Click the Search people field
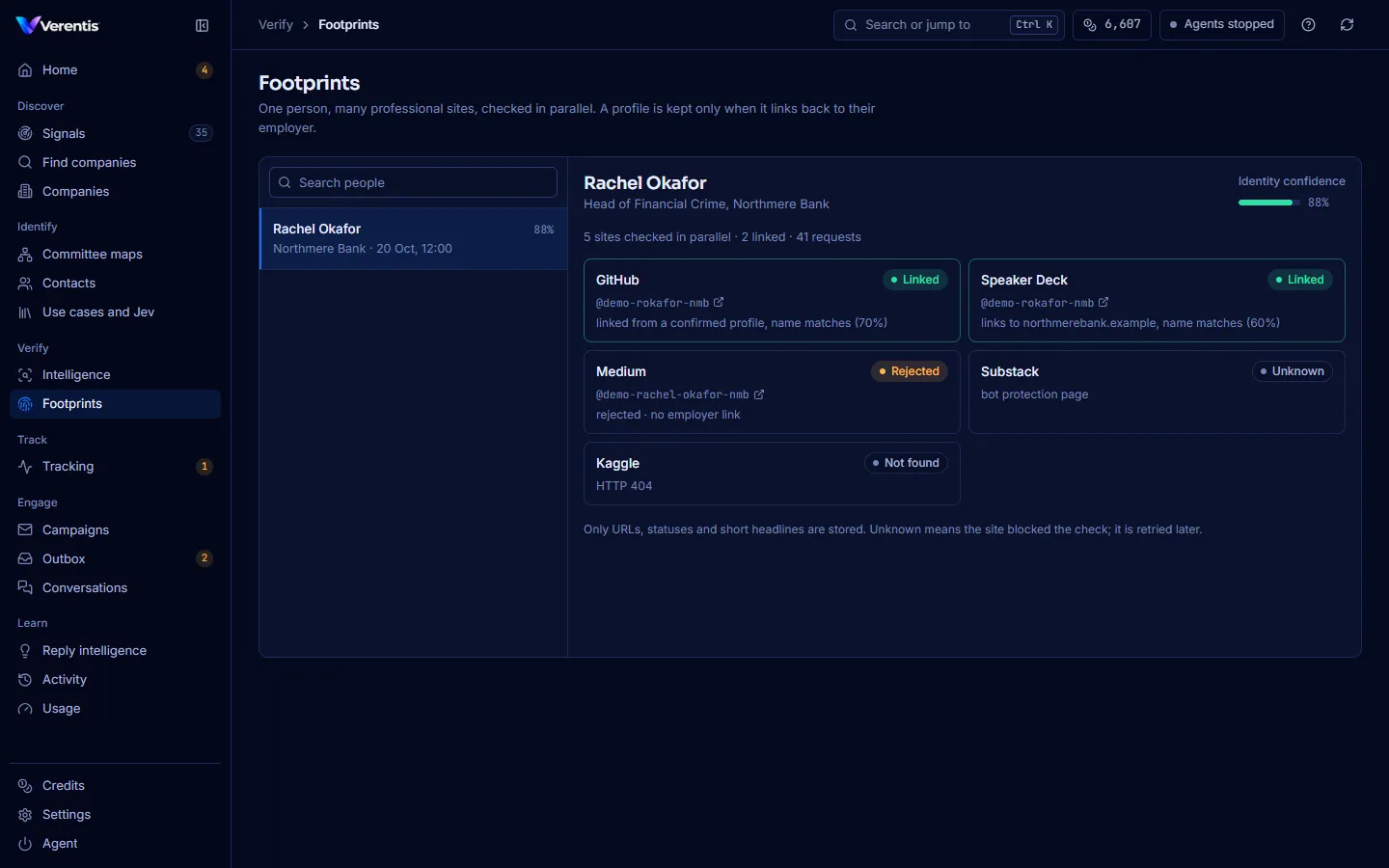 [413, 182]
